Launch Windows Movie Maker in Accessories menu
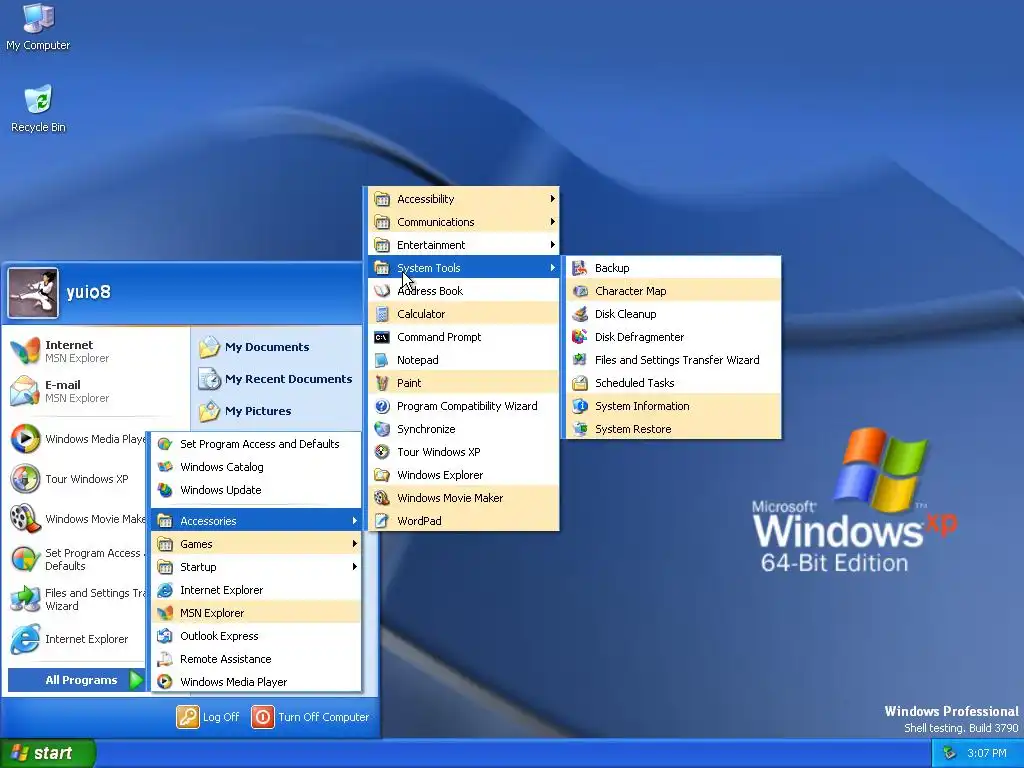Viewport: 1024px width, 768px height. (464, 498)
